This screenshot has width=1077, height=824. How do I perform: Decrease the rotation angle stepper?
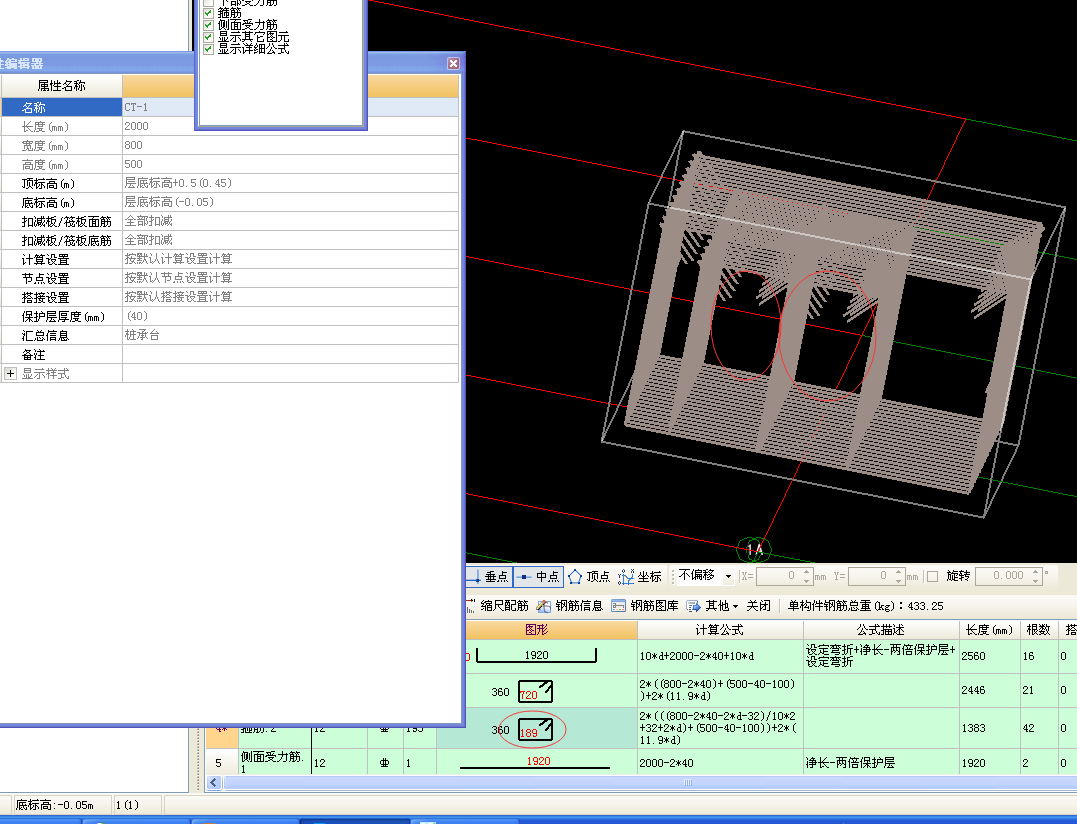click(x=1036, y=581)
